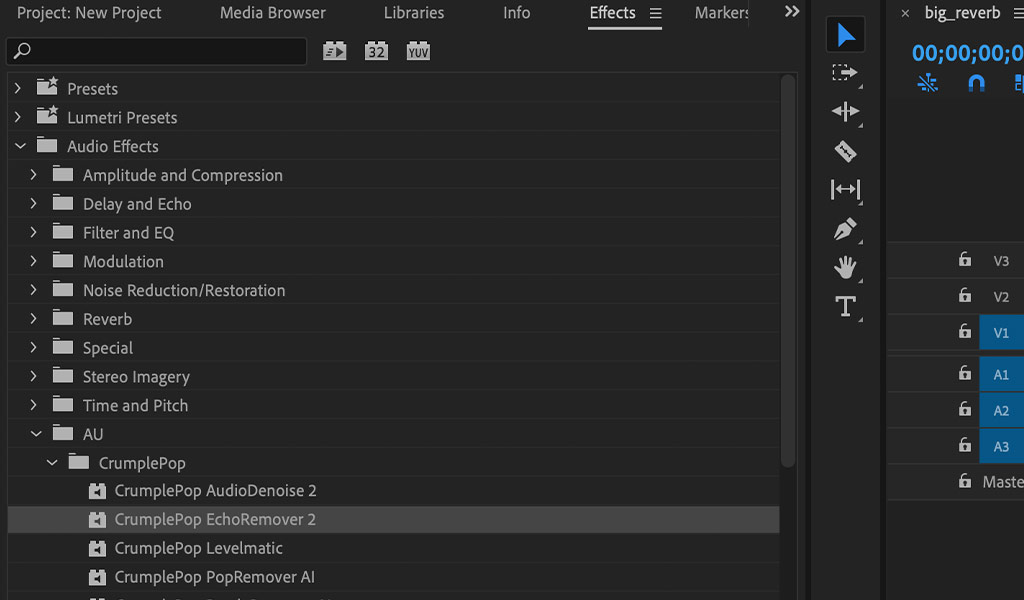
Task: Toggle A3 track targeting
Action: 1001,446
